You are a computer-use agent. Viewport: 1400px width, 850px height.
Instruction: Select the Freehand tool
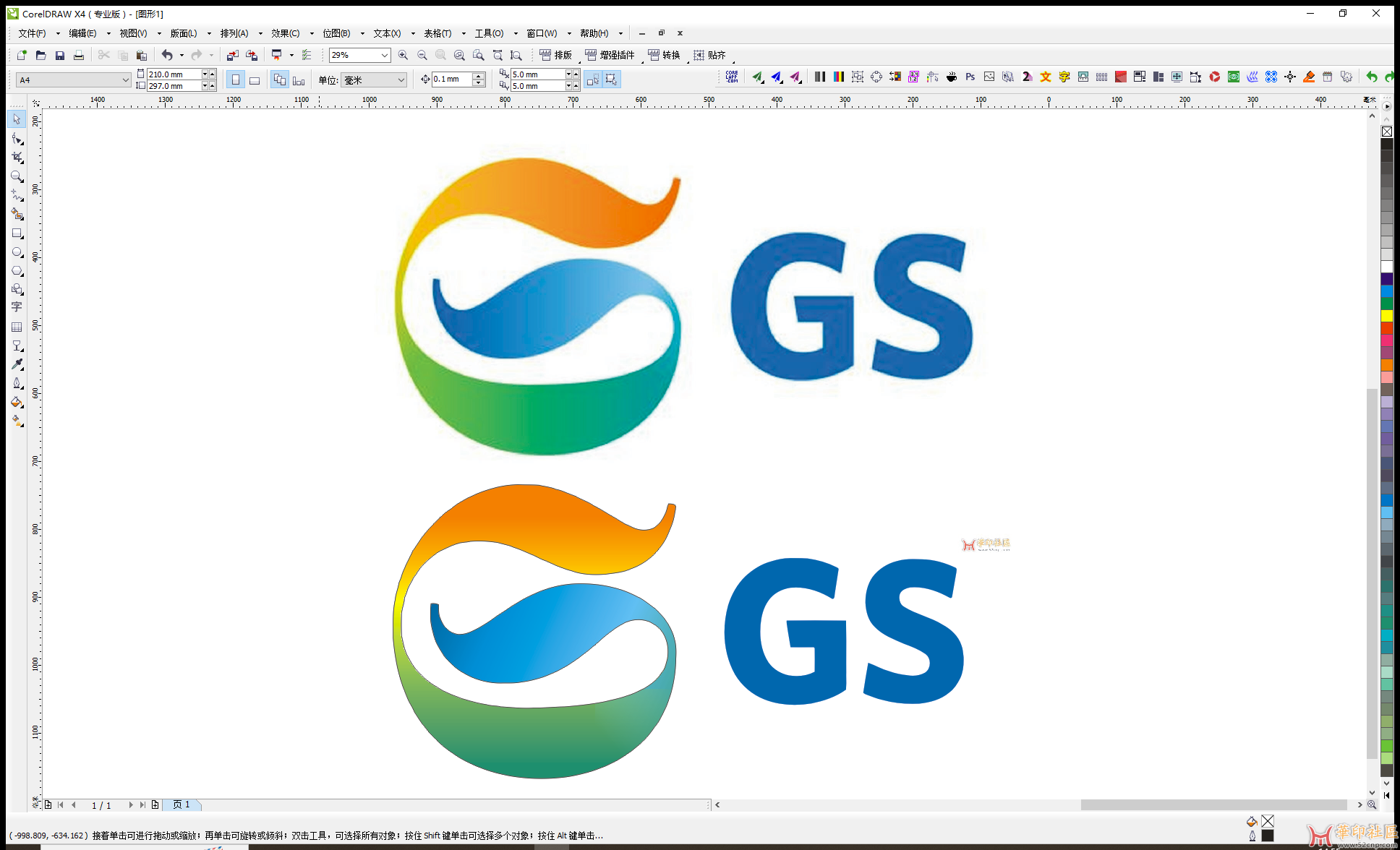[17, 195]
